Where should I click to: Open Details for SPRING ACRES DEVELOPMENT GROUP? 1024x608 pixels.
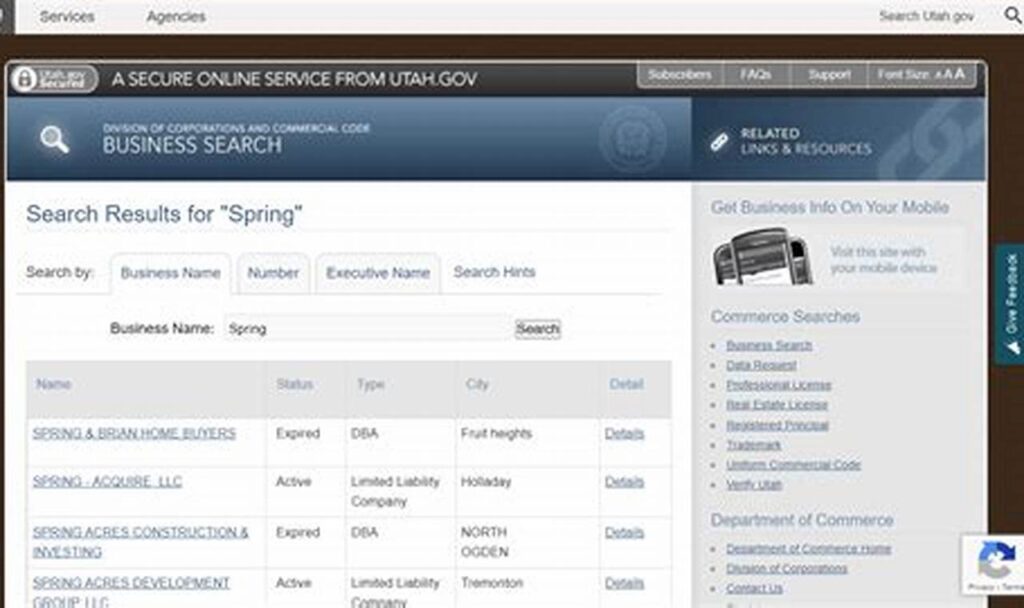click(624, 583)
